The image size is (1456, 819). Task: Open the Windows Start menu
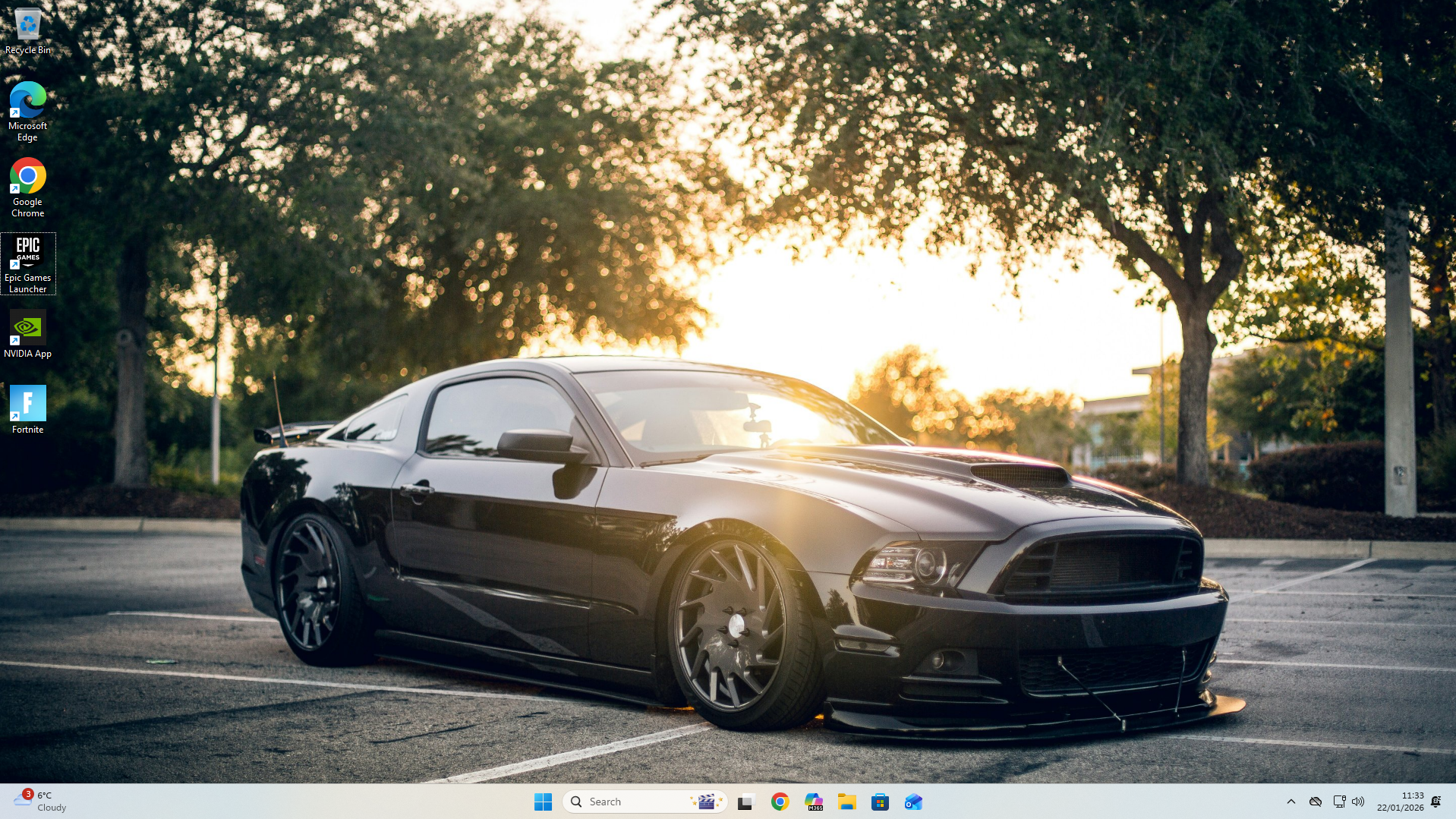tap(543, 802)
